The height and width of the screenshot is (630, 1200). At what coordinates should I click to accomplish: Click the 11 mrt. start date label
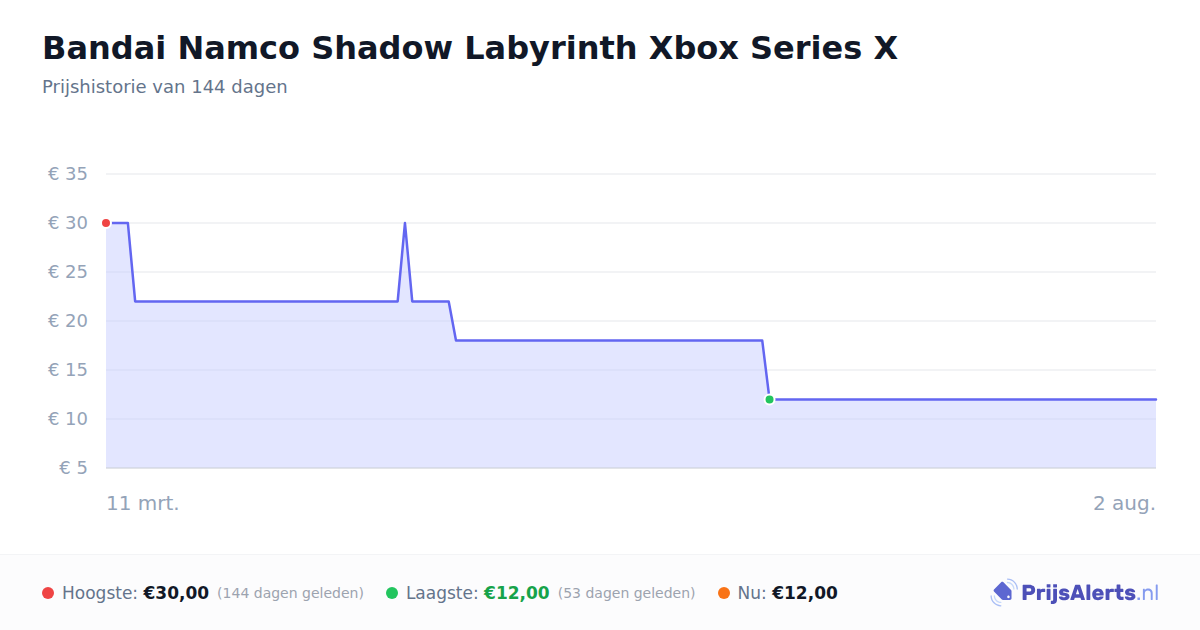tap(143, 503)
